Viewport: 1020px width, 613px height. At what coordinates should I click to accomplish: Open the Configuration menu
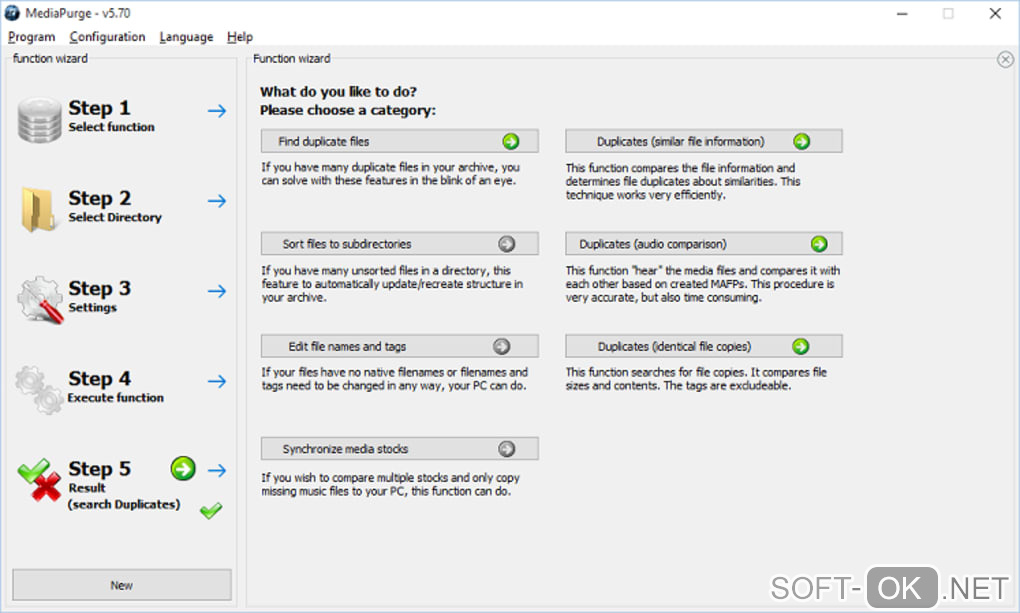click(107, 37)
